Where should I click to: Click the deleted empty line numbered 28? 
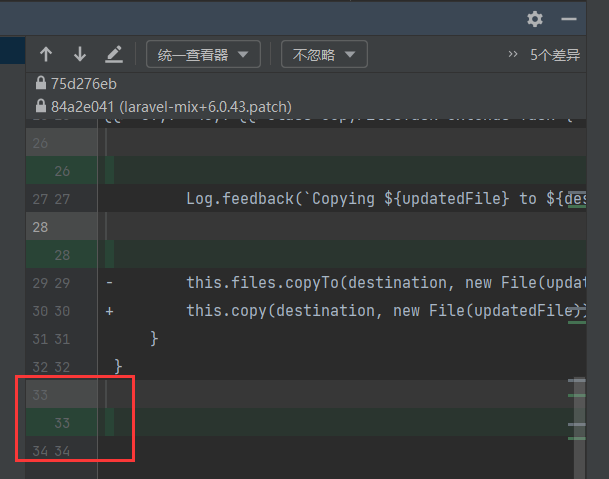[300, 227]
